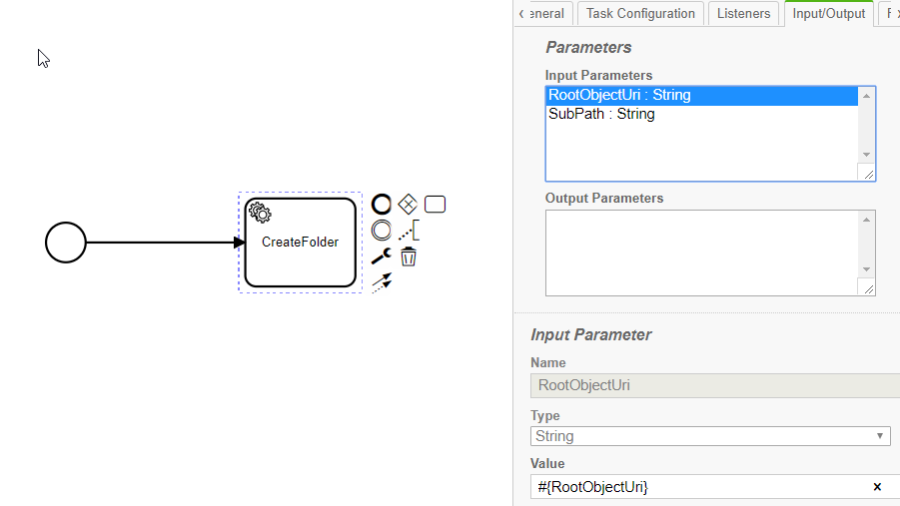Click the wrench icon to change type
Viewport: 900px width, 506px height.
tap(381, 257)
